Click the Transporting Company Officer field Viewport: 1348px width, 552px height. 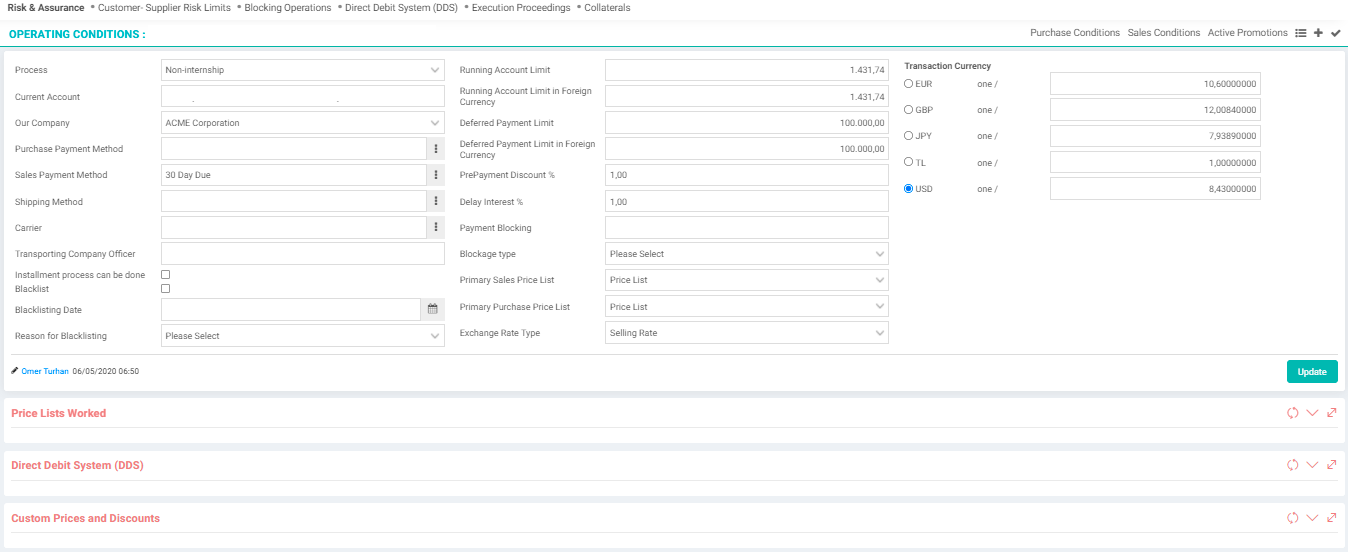pos(303,254)
